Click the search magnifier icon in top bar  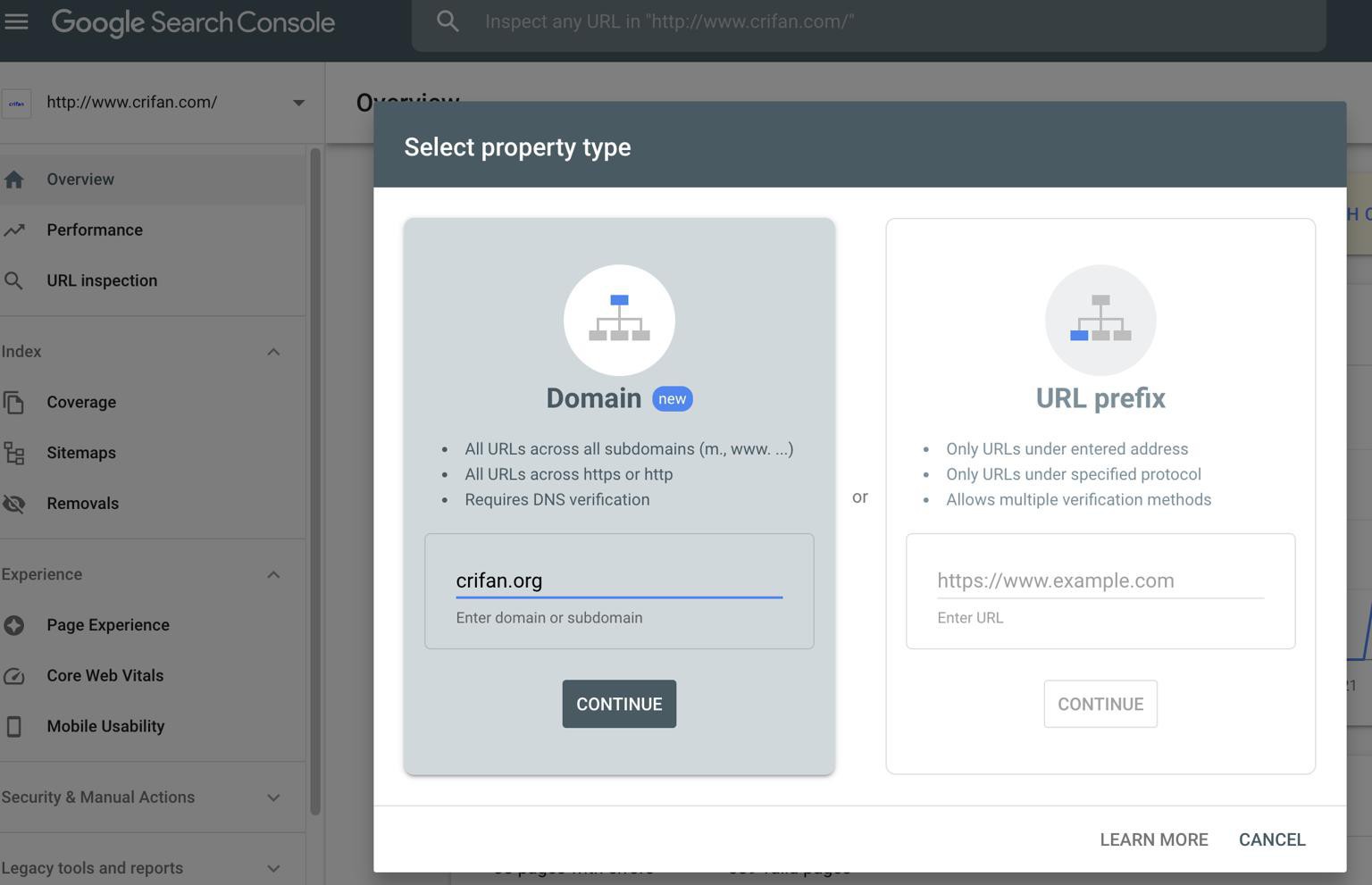click(x=448, y=21)
